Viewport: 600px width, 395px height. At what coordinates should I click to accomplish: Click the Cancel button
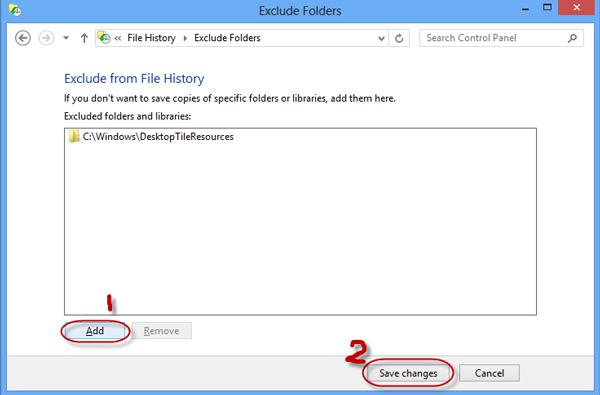point(489,373)
